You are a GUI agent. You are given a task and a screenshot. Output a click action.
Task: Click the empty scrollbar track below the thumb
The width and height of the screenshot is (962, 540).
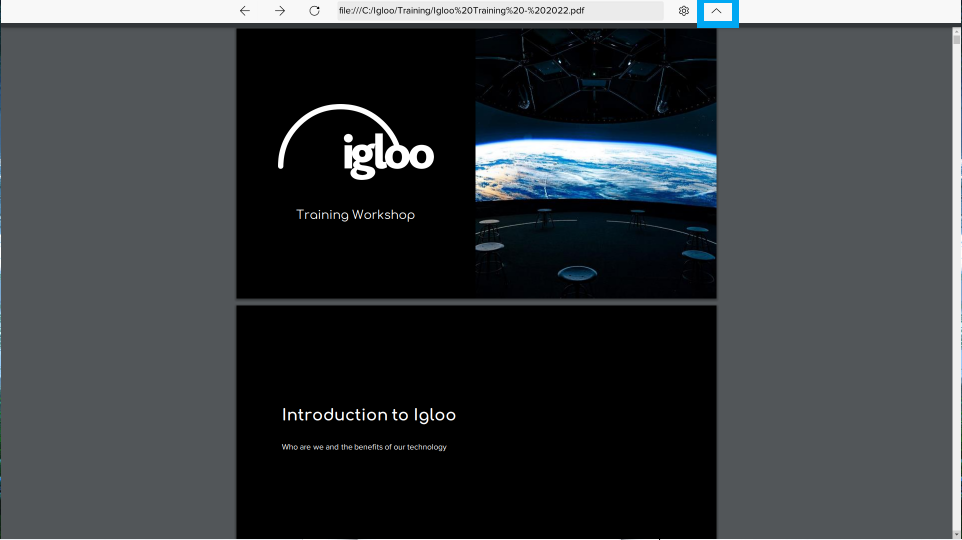click(x=956, y=300)
